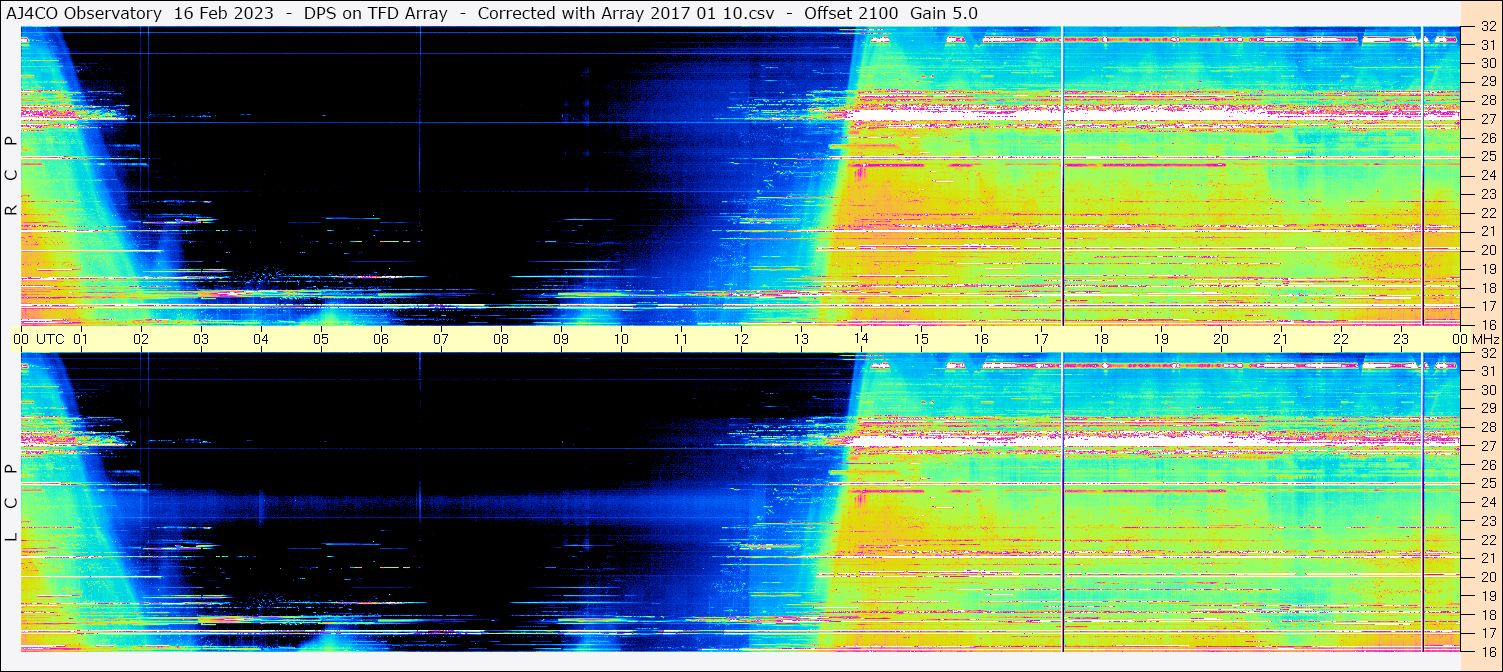This screenshot has width=1503, height=672.
Task: Click hour label 01 on UTC time axis
Action: [81, 339]
